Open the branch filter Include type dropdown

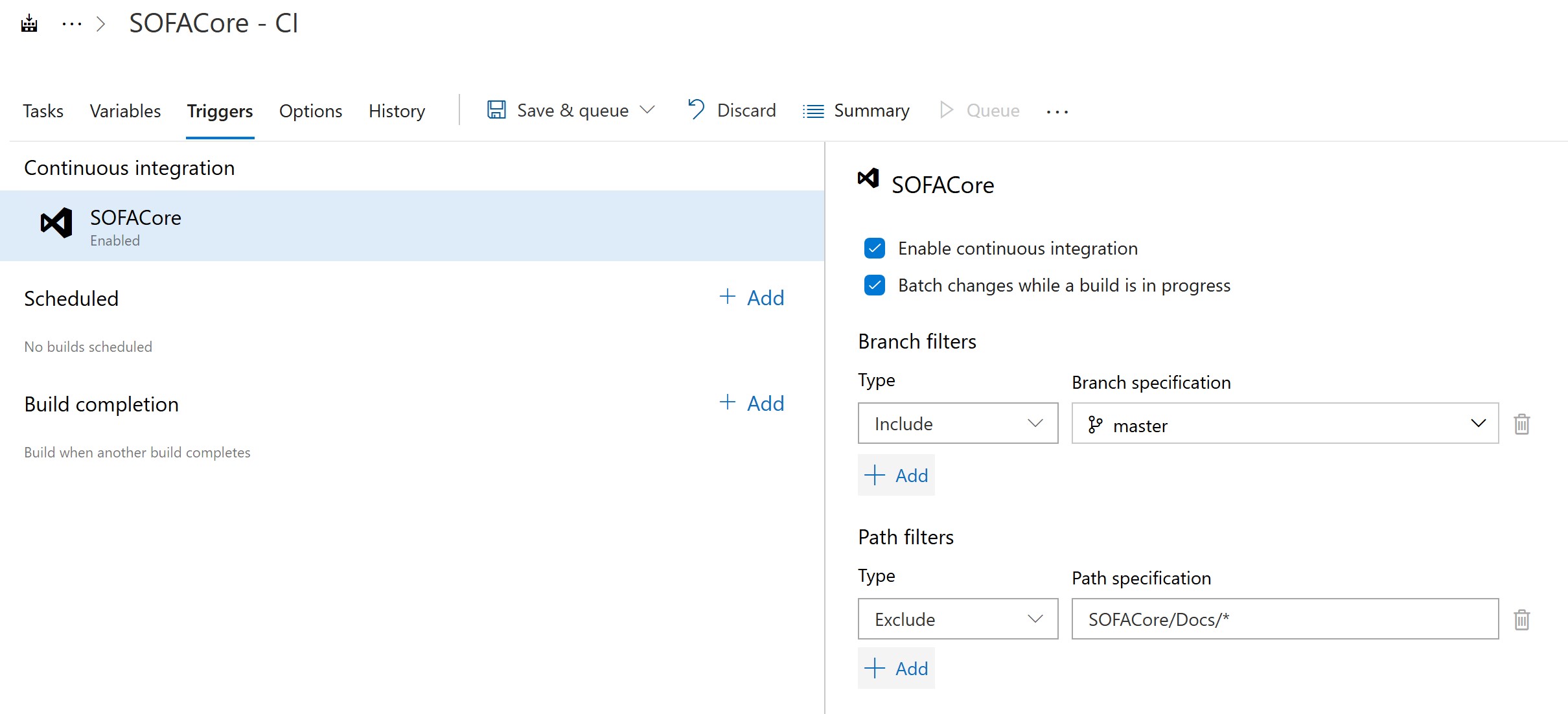tap(958, 424)
